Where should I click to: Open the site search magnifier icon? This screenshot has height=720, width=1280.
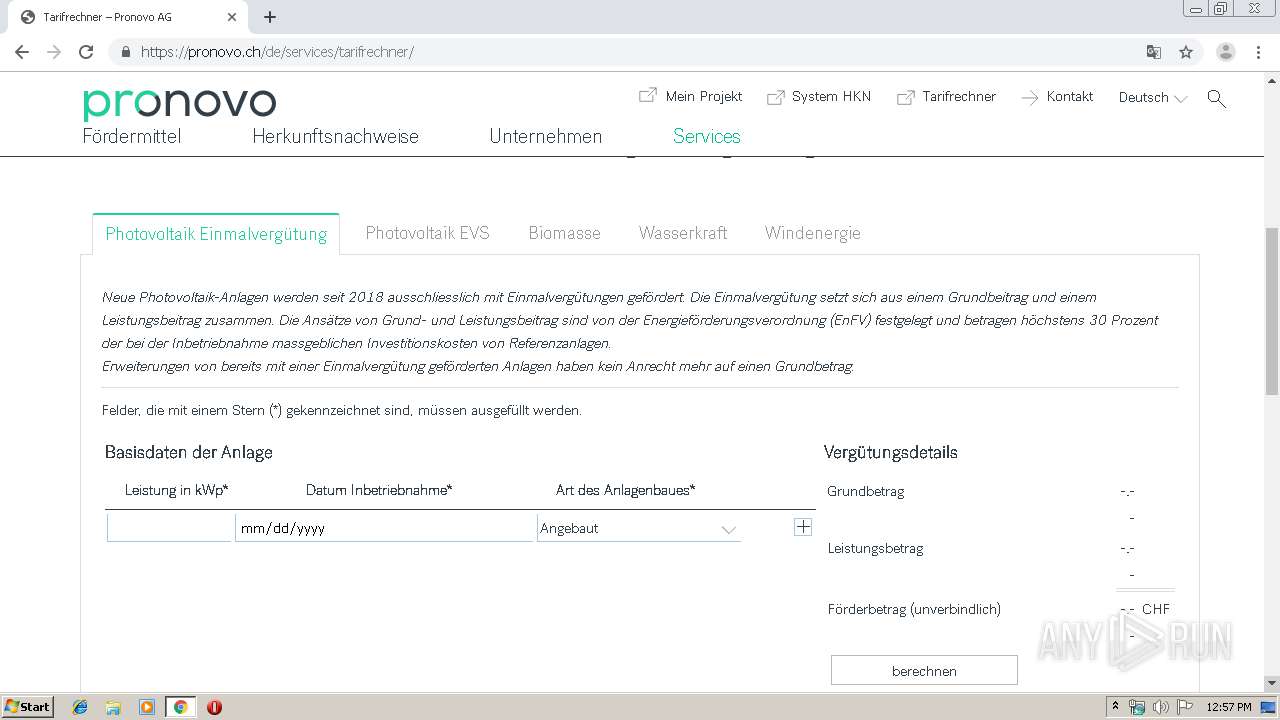pyautogui.click(x=1217, y=98)
